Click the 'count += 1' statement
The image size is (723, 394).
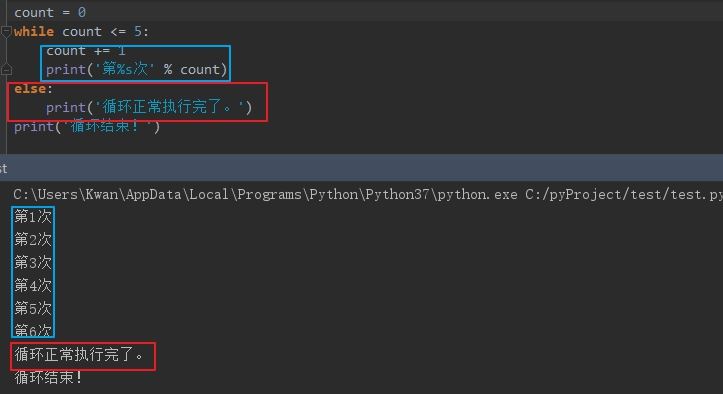(86, 51)
